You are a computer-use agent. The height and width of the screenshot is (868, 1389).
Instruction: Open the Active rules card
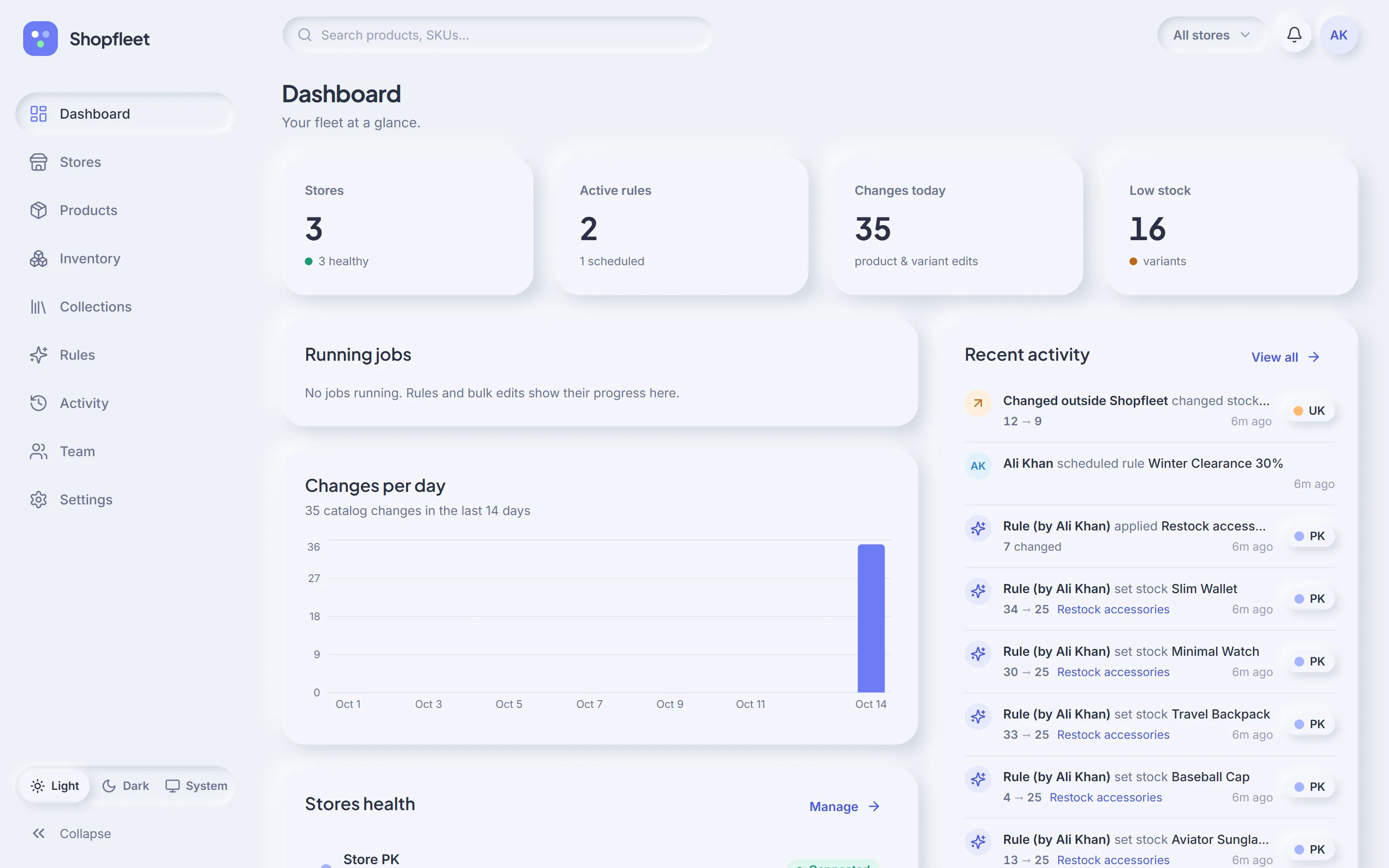point(682,225)
